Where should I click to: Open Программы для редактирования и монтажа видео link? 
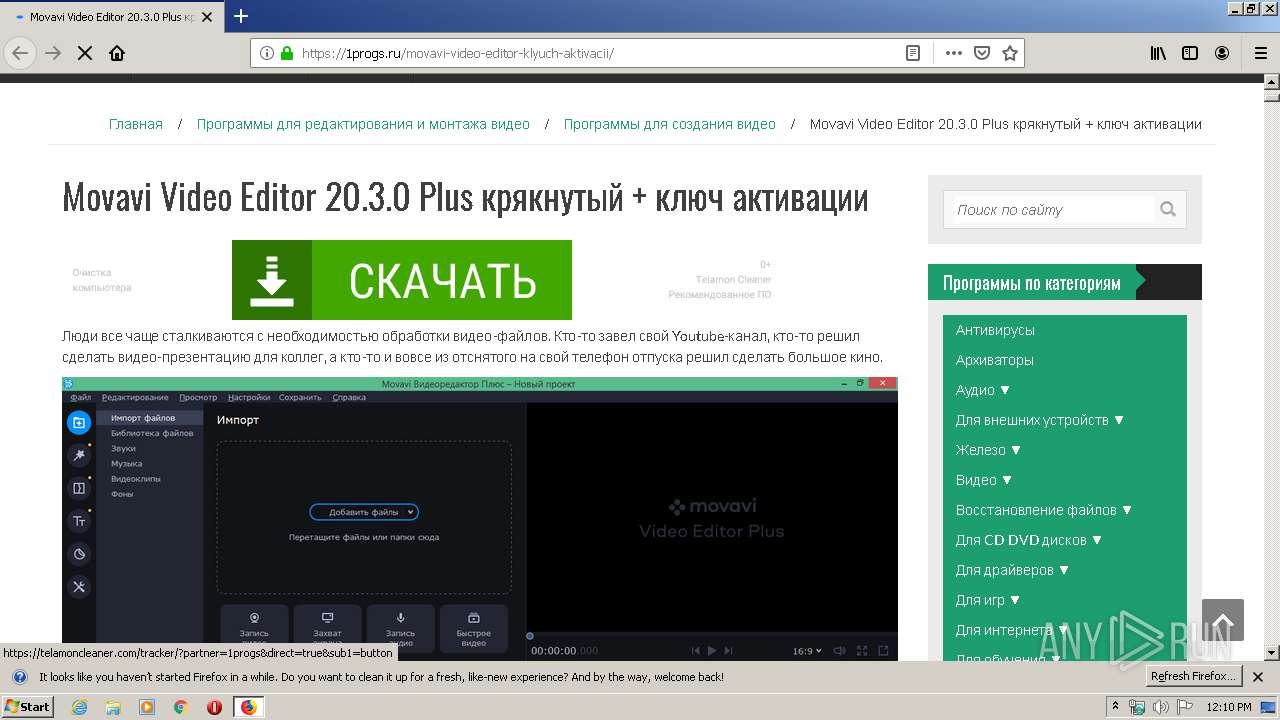[x=363, y=124]
